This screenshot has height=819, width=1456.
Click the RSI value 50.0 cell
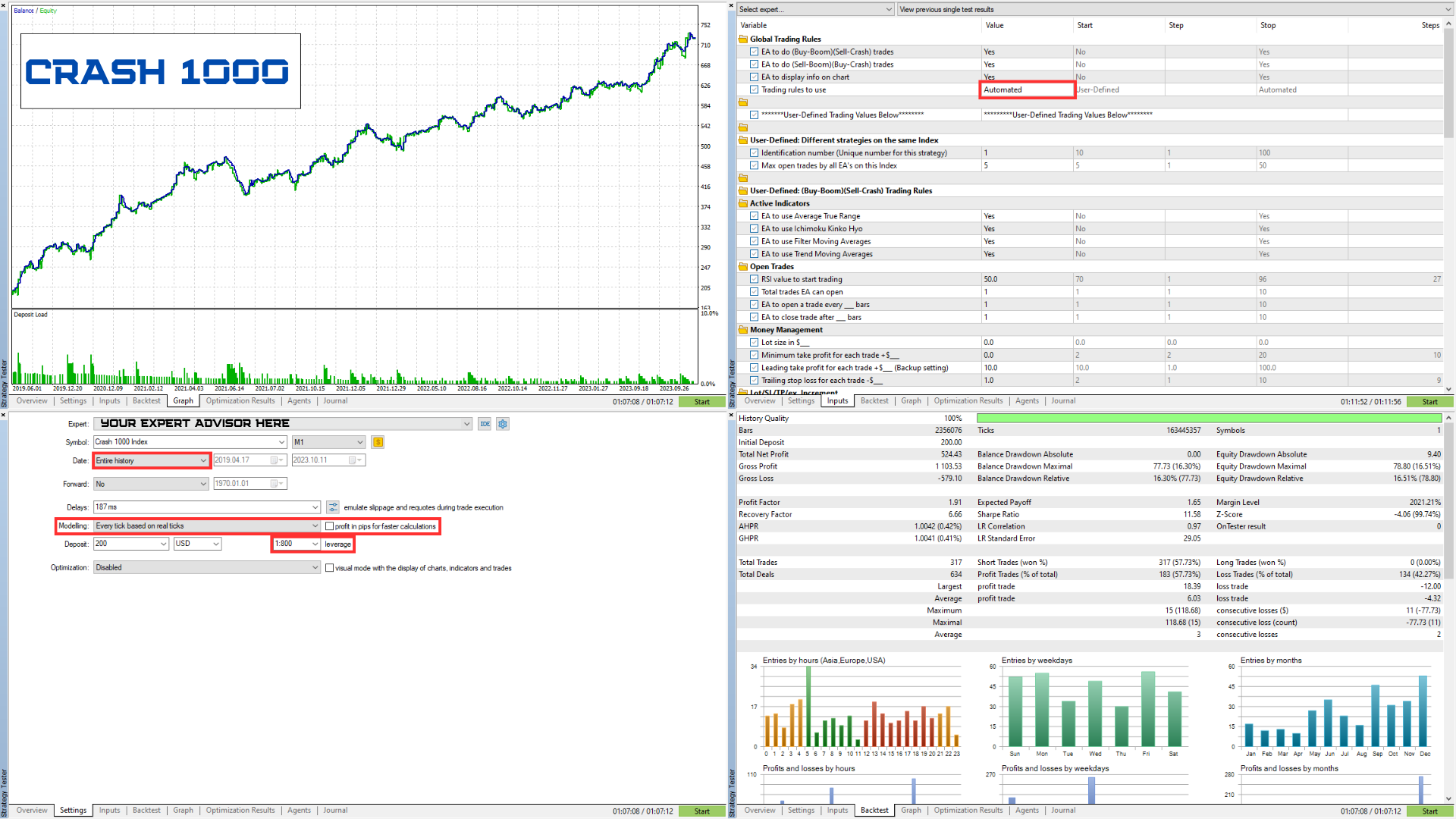[x=1028, y=279]
